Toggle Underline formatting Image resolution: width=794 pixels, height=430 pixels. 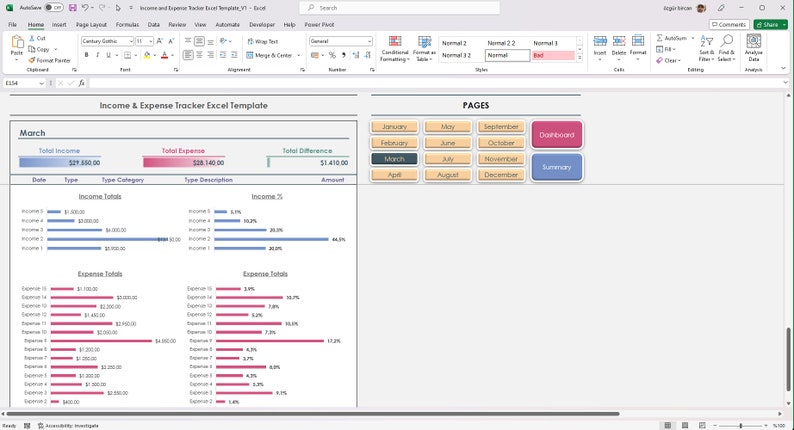point(108,55)
